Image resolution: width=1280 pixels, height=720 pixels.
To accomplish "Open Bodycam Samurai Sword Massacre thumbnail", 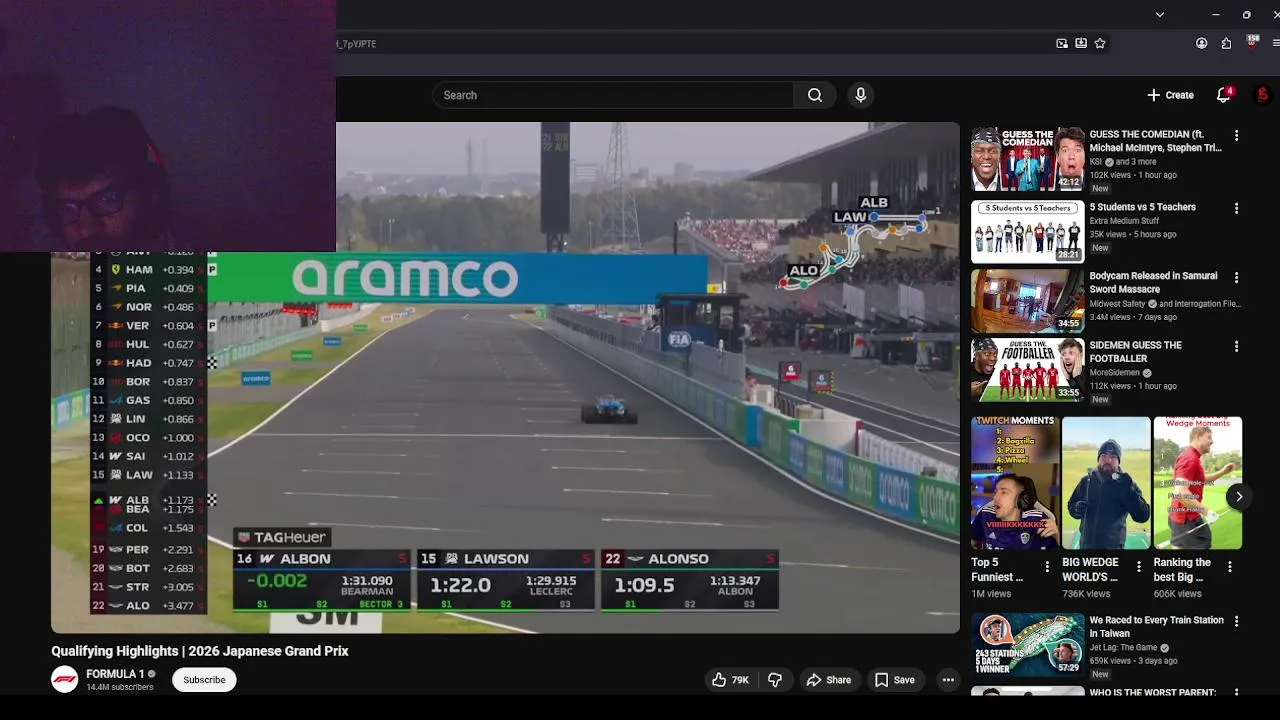I will point(1027,300).
